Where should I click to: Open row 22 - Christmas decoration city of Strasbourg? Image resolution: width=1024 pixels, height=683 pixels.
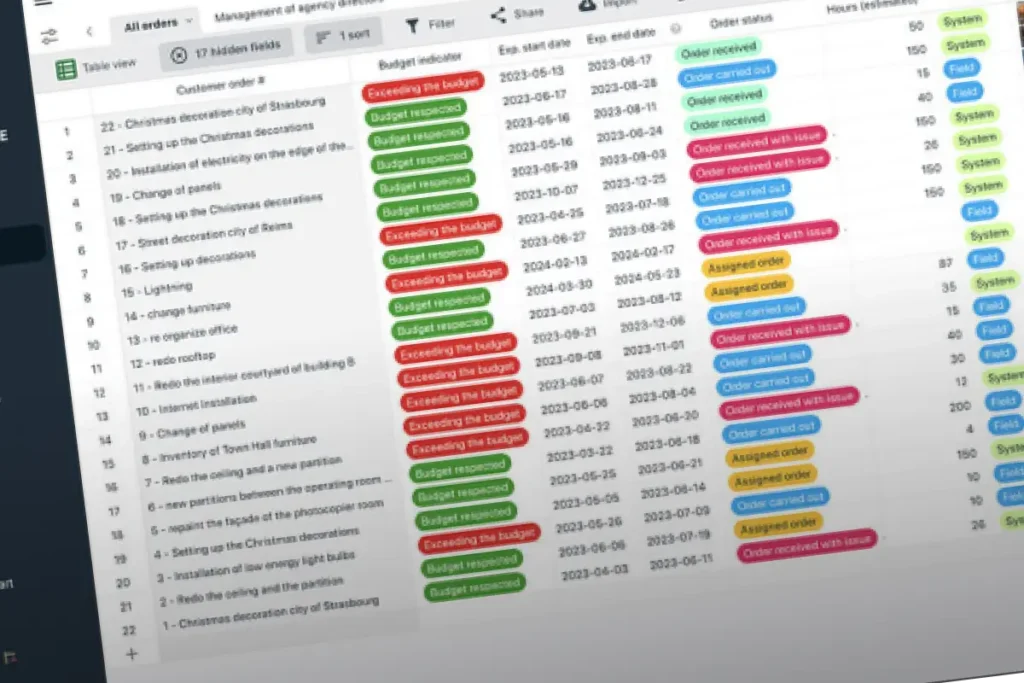pos(212,114)
